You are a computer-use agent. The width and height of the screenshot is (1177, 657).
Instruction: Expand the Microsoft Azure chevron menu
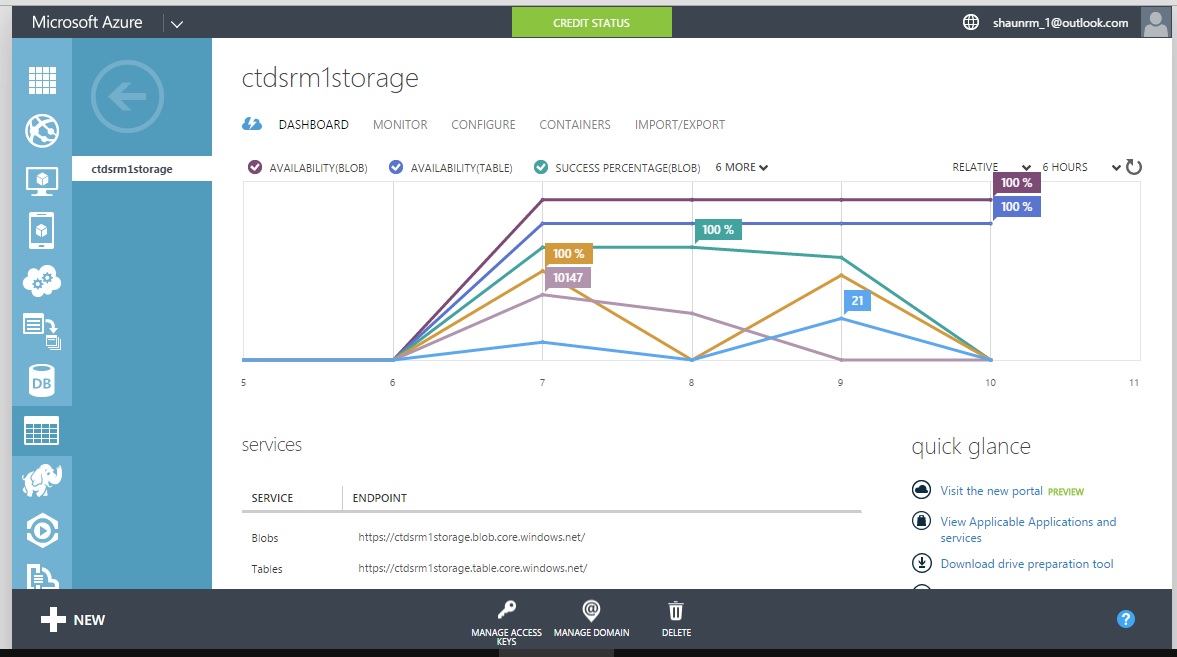pyautogui.click(x=176, y=23)
